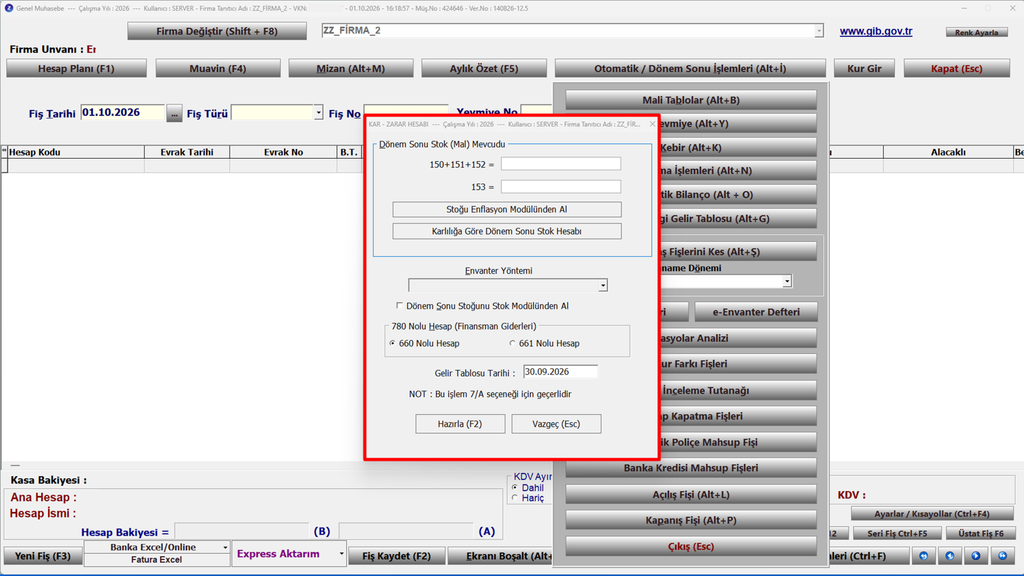The height and width of the screenshot is (576, 1024).
Task: Open Otomatik / Dönem Sonu İşlemleri menu
Action: click(690, 69)
